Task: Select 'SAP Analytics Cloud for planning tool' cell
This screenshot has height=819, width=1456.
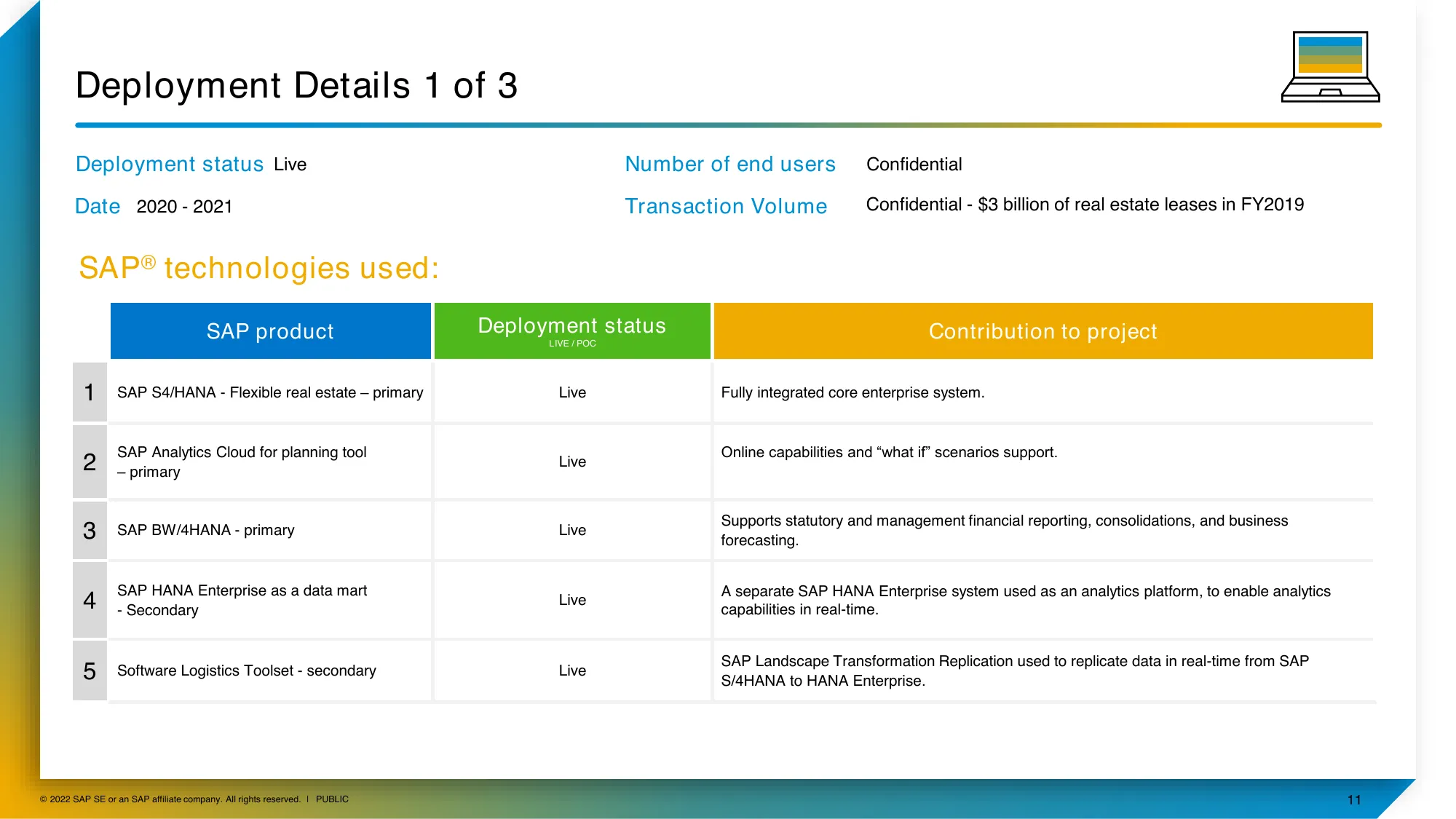Action: pos(270,462)
